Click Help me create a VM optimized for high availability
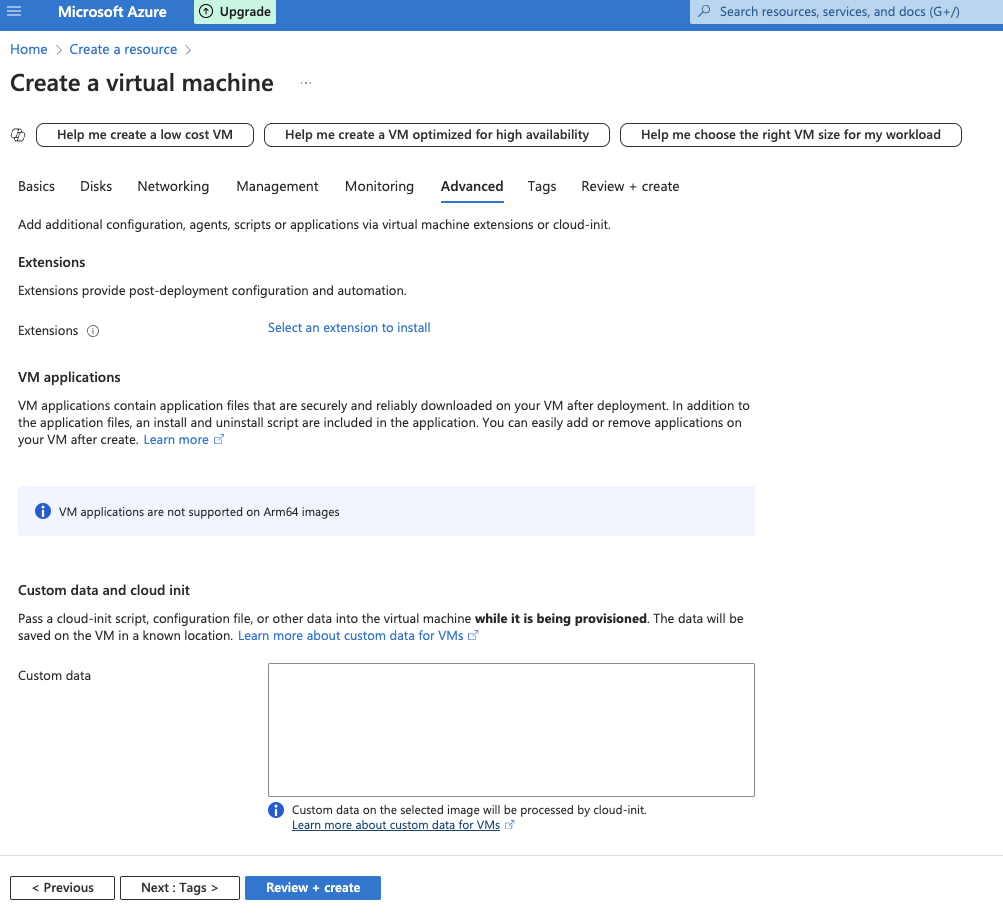The height and width of the screenshot is (914, 1003). (437, 135)
